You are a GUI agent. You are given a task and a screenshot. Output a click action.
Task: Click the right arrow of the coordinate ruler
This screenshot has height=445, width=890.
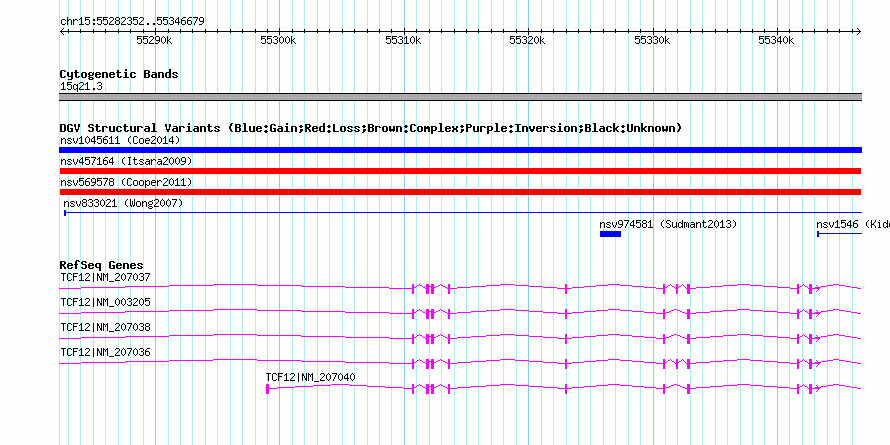point(858,32)
